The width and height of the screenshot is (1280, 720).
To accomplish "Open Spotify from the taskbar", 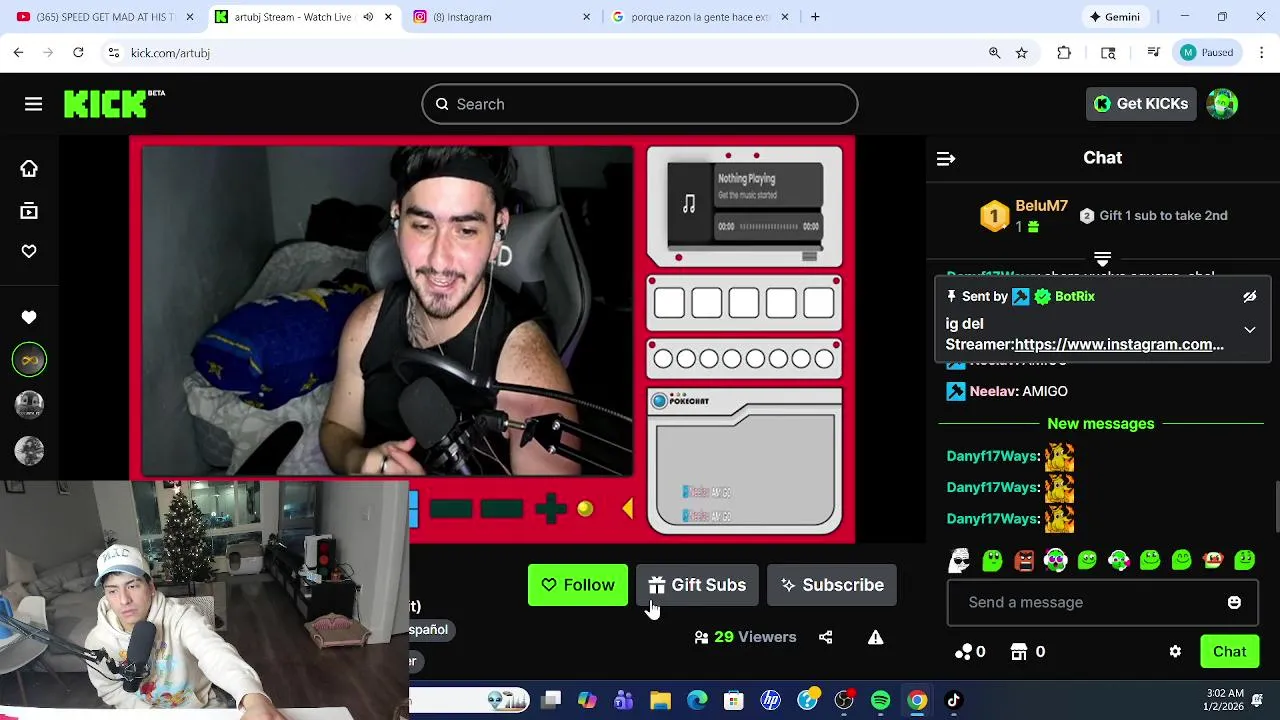I will pyautogui.click(x=880, y=701).
